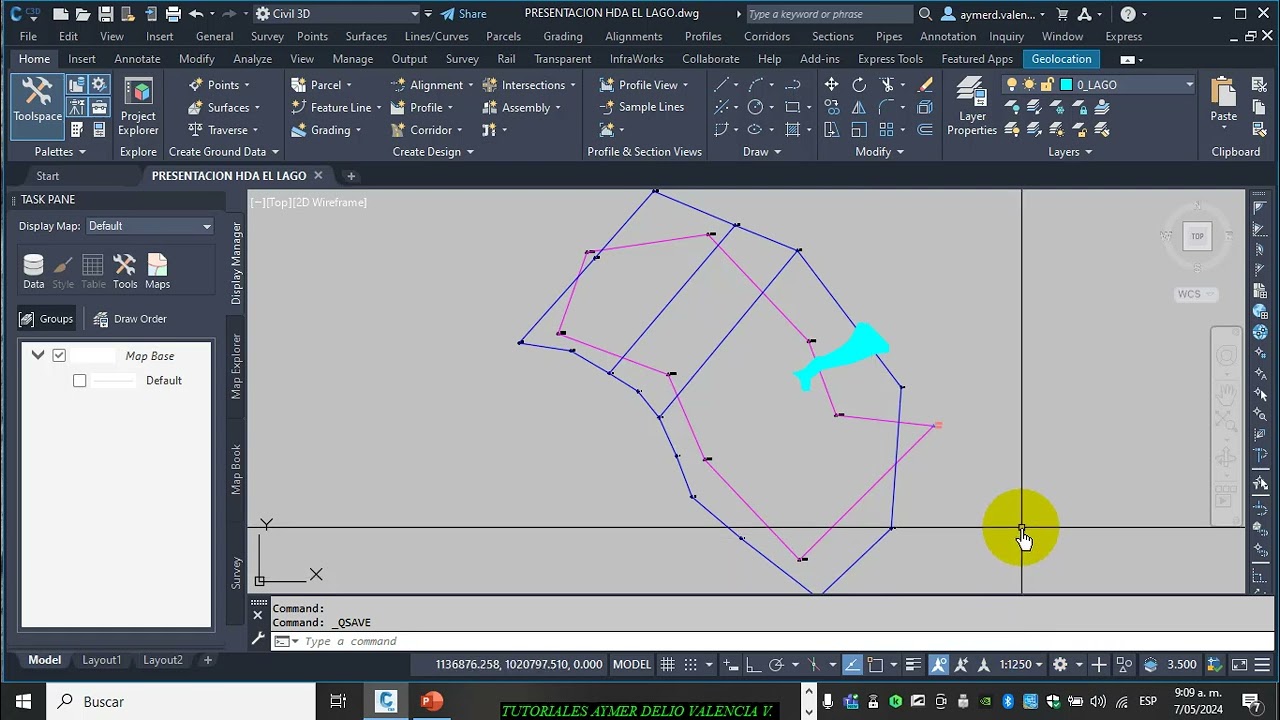
Task: Click the Clean Screen icon in status bar
Action: coord(1239,664)
